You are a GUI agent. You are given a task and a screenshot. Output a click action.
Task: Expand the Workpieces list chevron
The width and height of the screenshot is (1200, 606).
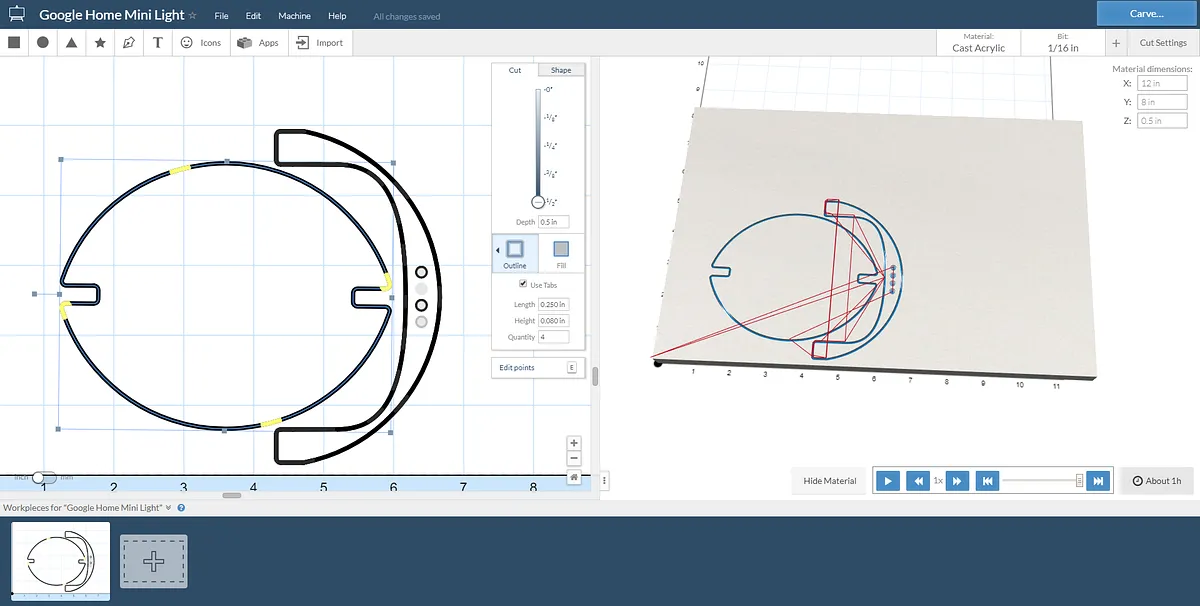(x=168, y=508)
